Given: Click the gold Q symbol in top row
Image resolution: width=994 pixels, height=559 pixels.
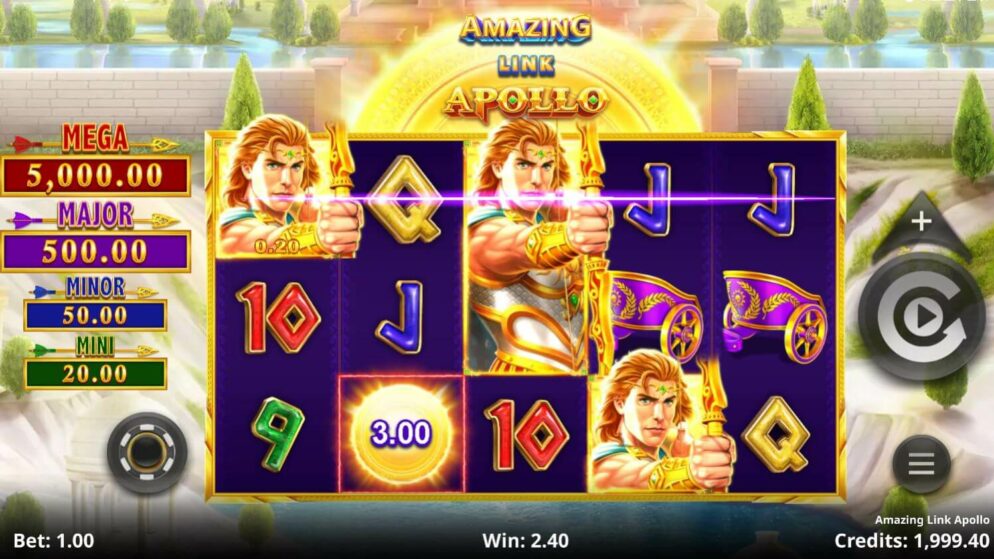Looking at the screenshot, I should point(404,200).
